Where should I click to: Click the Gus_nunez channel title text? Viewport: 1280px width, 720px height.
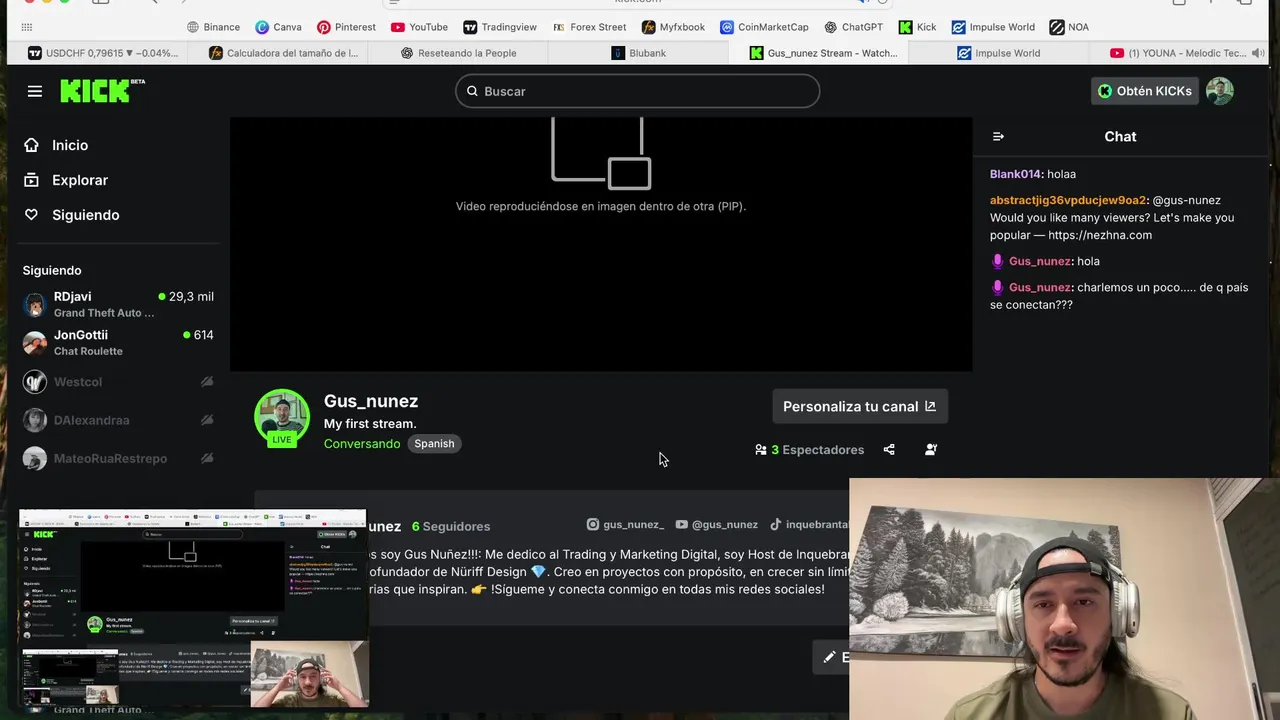[371, 401]
